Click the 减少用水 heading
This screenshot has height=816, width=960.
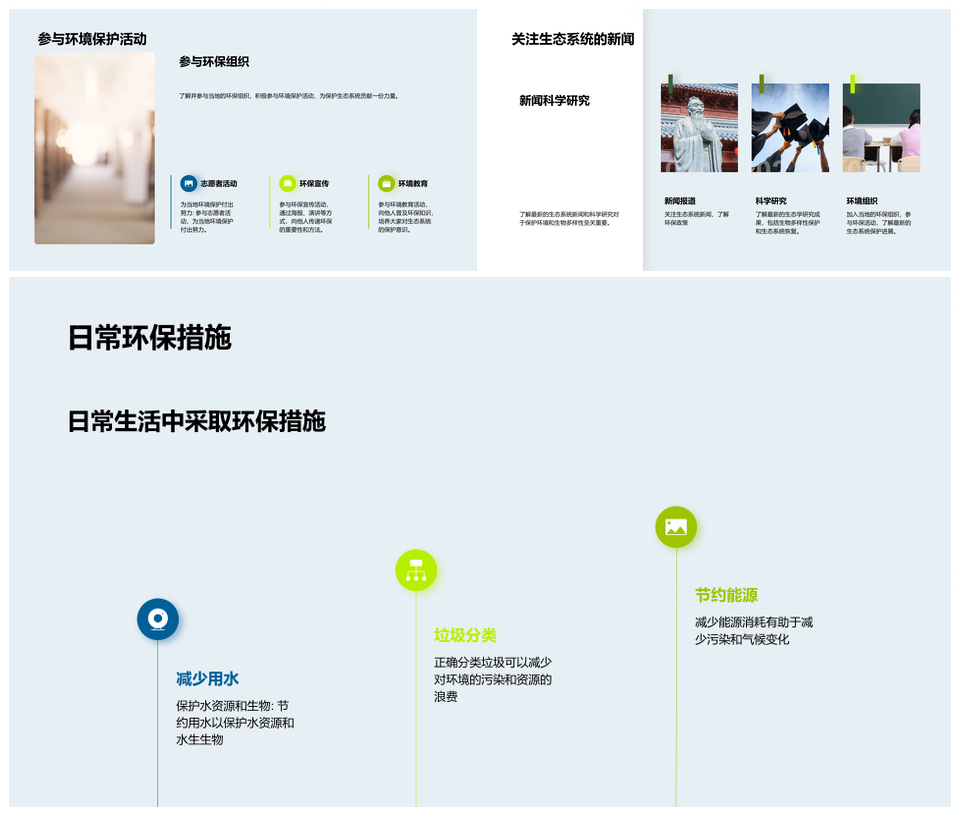click(x=208, y=679)
